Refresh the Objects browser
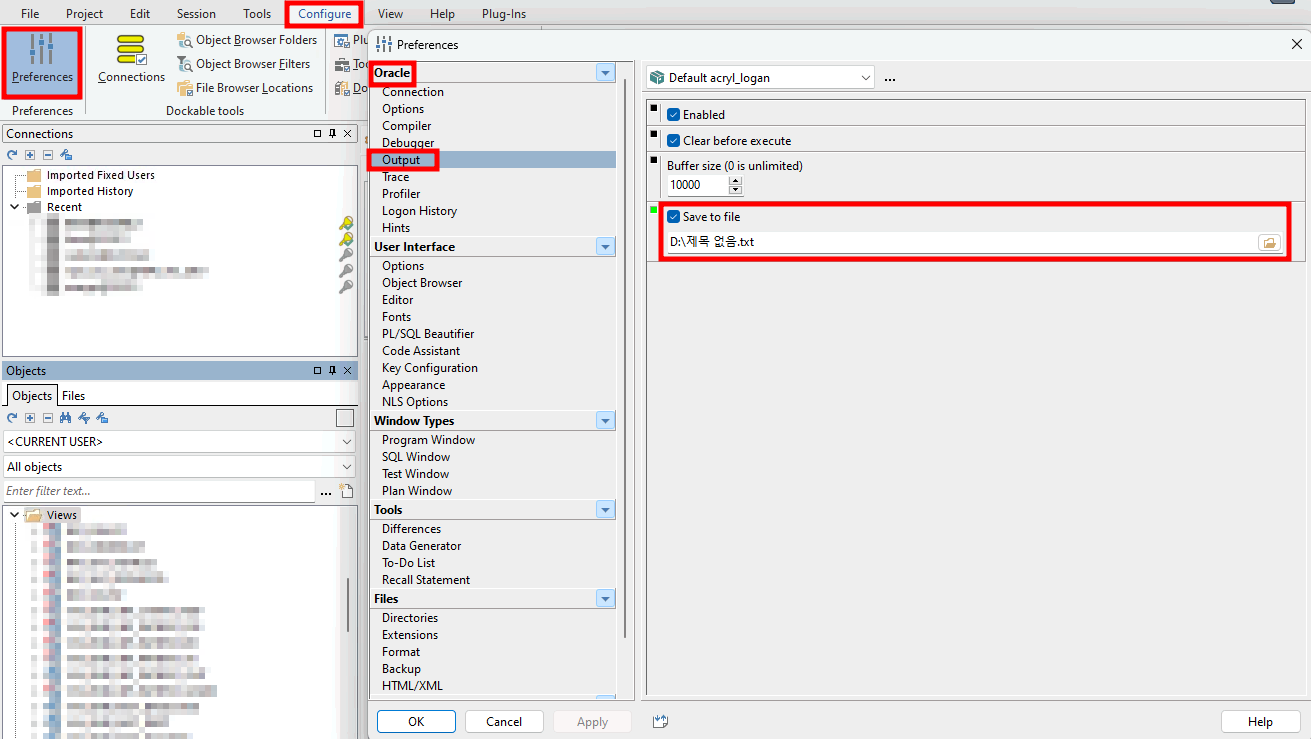The height and width of the screenshot is (739, 1311). (12, 418)
